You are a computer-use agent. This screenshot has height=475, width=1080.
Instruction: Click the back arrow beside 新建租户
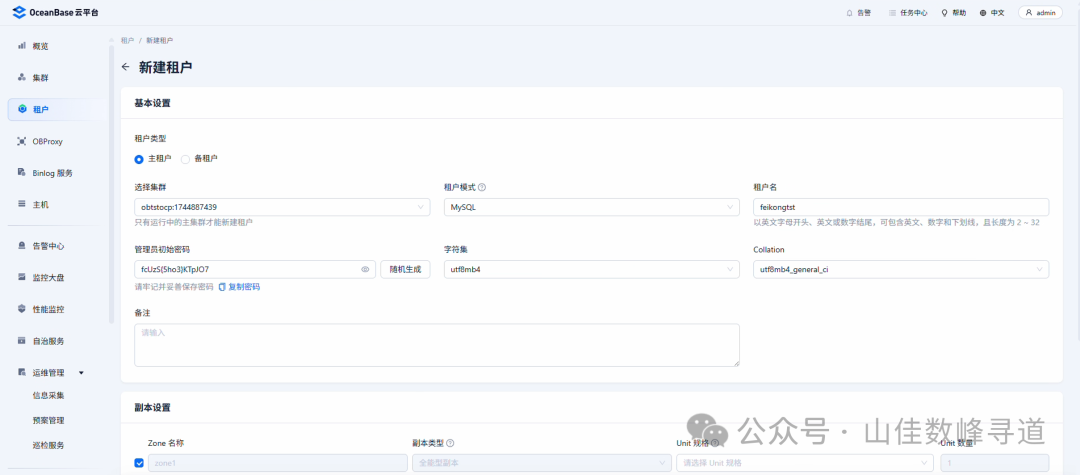tap(125, 67)
